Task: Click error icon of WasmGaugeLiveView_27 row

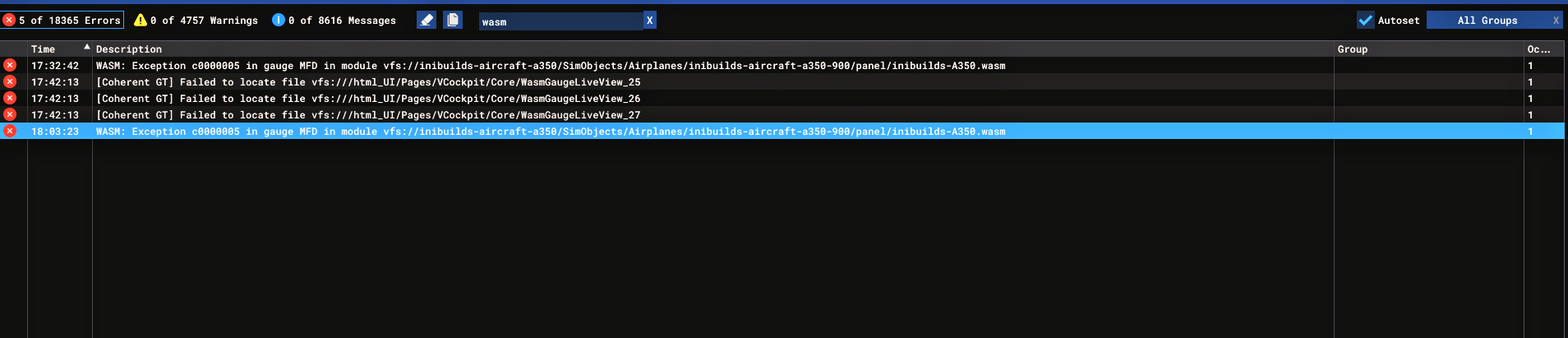Action: click(x=10, y=114)
